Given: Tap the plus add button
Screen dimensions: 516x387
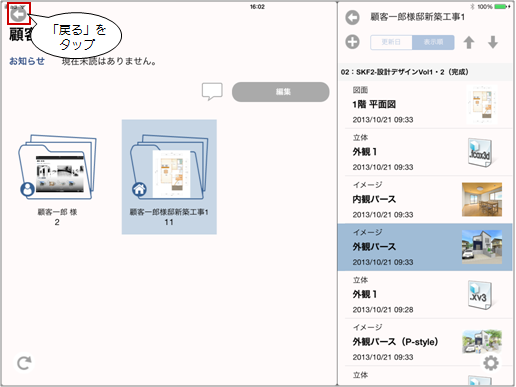Looking at the screenshot, I should pyautogui.click(x=352, y=42).
